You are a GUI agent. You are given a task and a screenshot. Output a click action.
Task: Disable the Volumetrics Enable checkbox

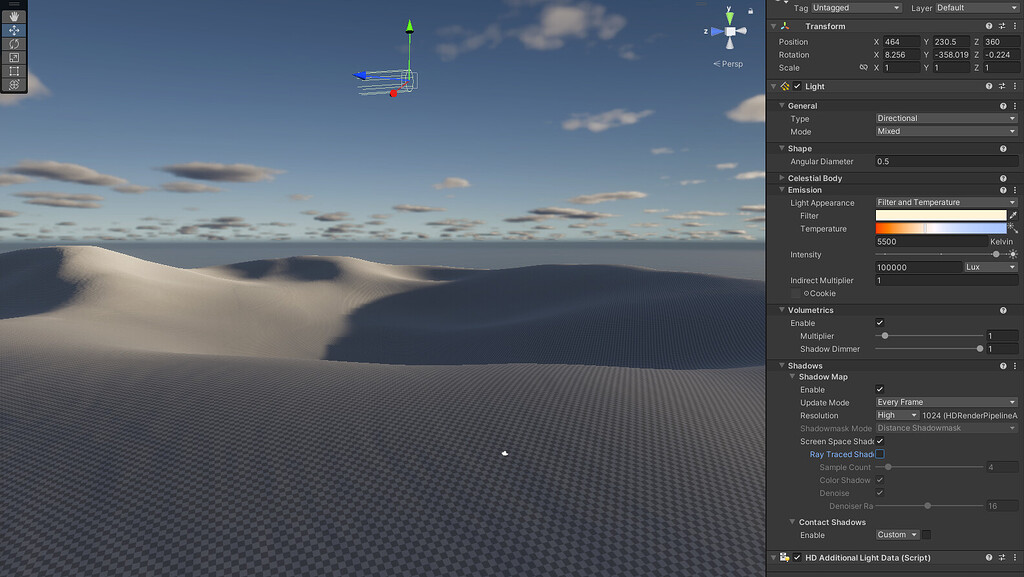coord(877,322)
